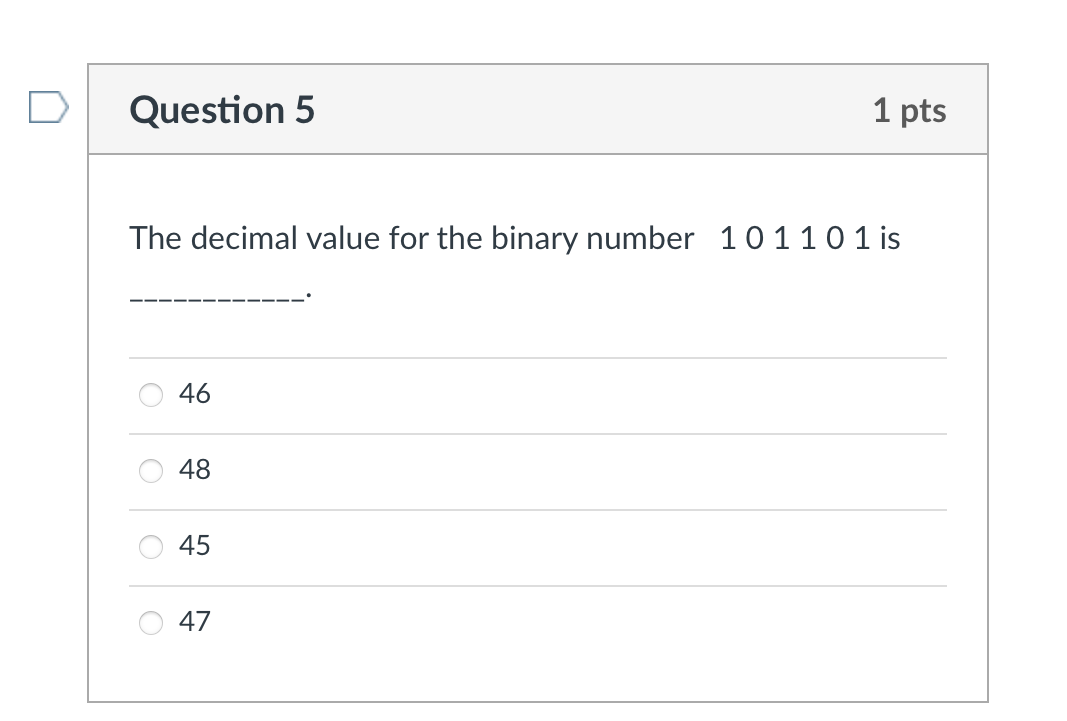Choose the radio button for 45
The width and height of the screenshot is (1067, 721).
[x=151, y=547]
